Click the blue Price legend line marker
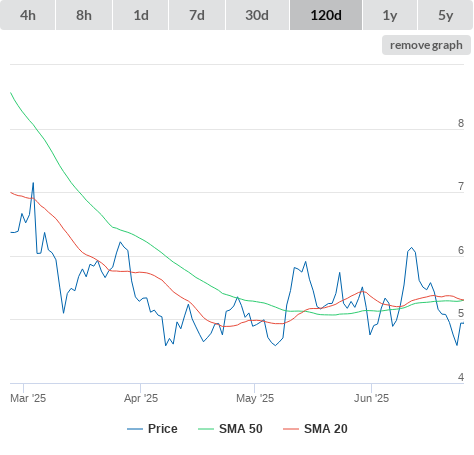This screenshot has width=474, height=455. (x=135, y=429)
